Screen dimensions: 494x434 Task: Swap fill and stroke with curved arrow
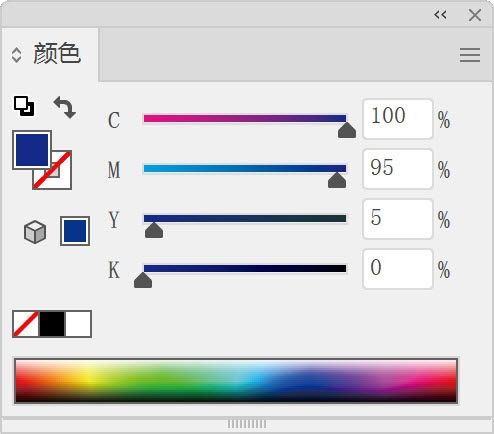tap(65, 107)
